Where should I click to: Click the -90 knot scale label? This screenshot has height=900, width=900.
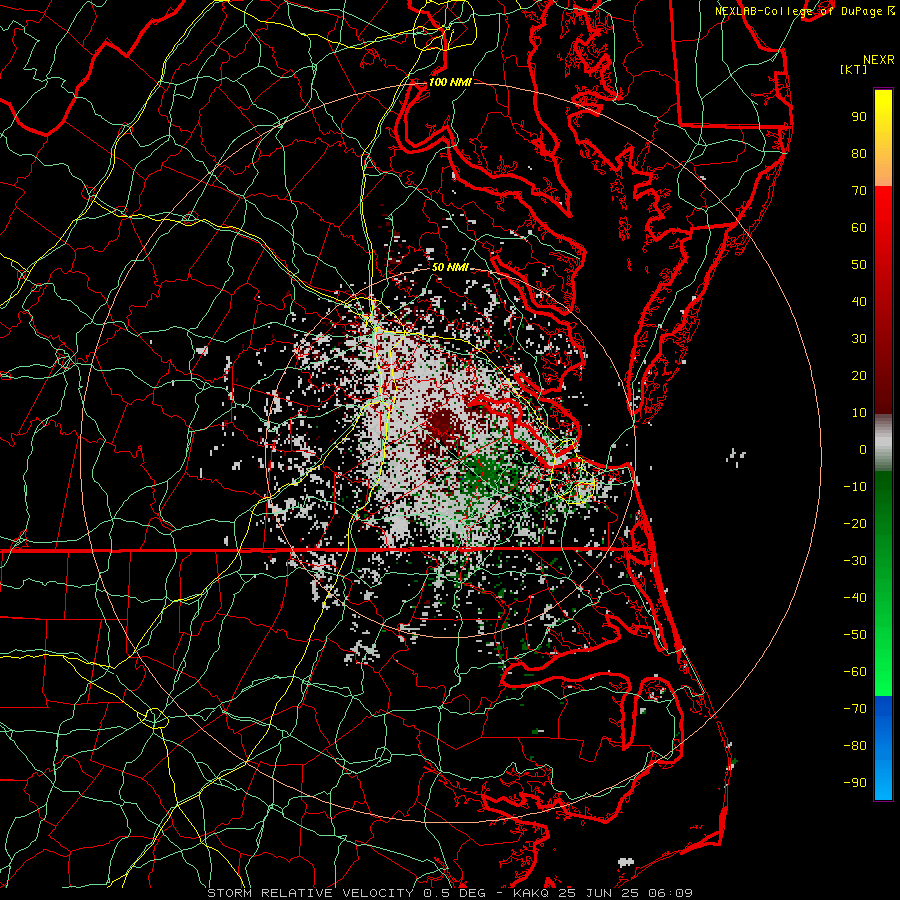point(855,783)
